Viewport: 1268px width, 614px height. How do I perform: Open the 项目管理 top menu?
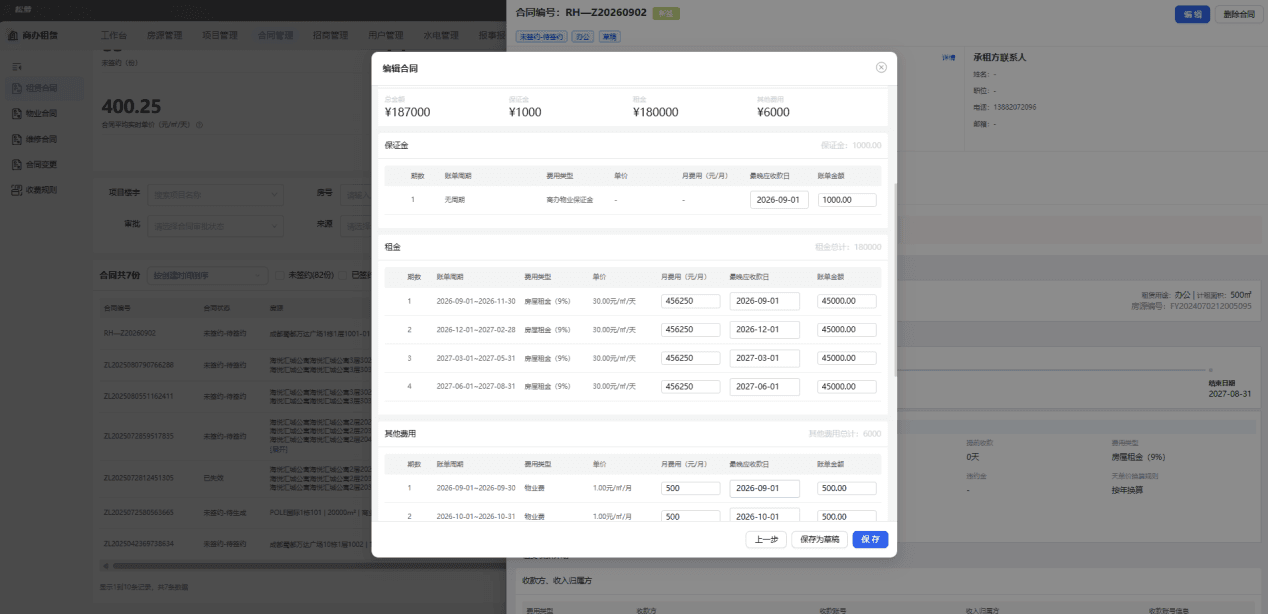(219, 35)
